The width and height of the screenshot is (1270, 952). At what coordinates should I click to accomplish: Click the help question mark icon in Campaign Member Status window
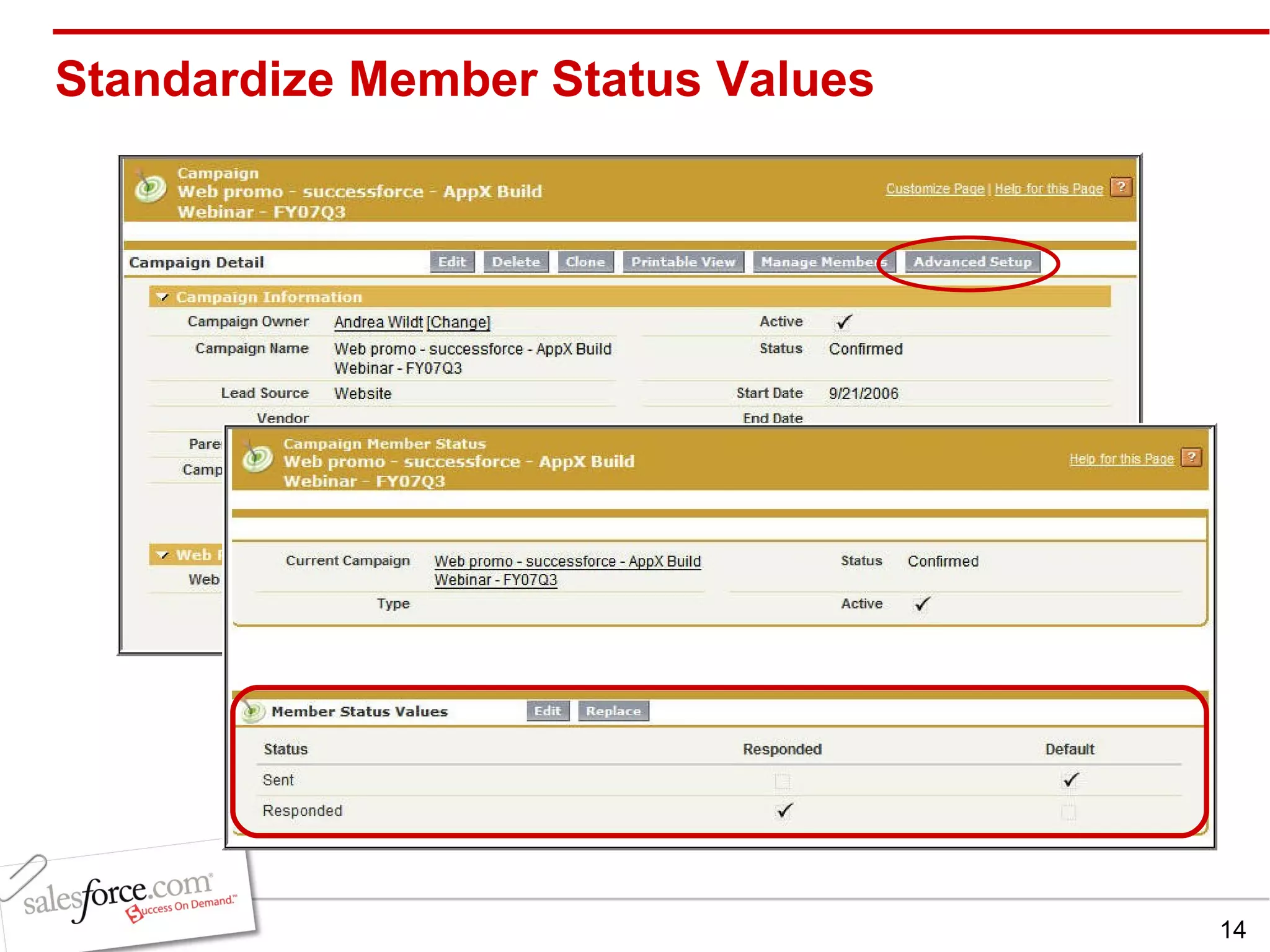tap(1191, 457)
